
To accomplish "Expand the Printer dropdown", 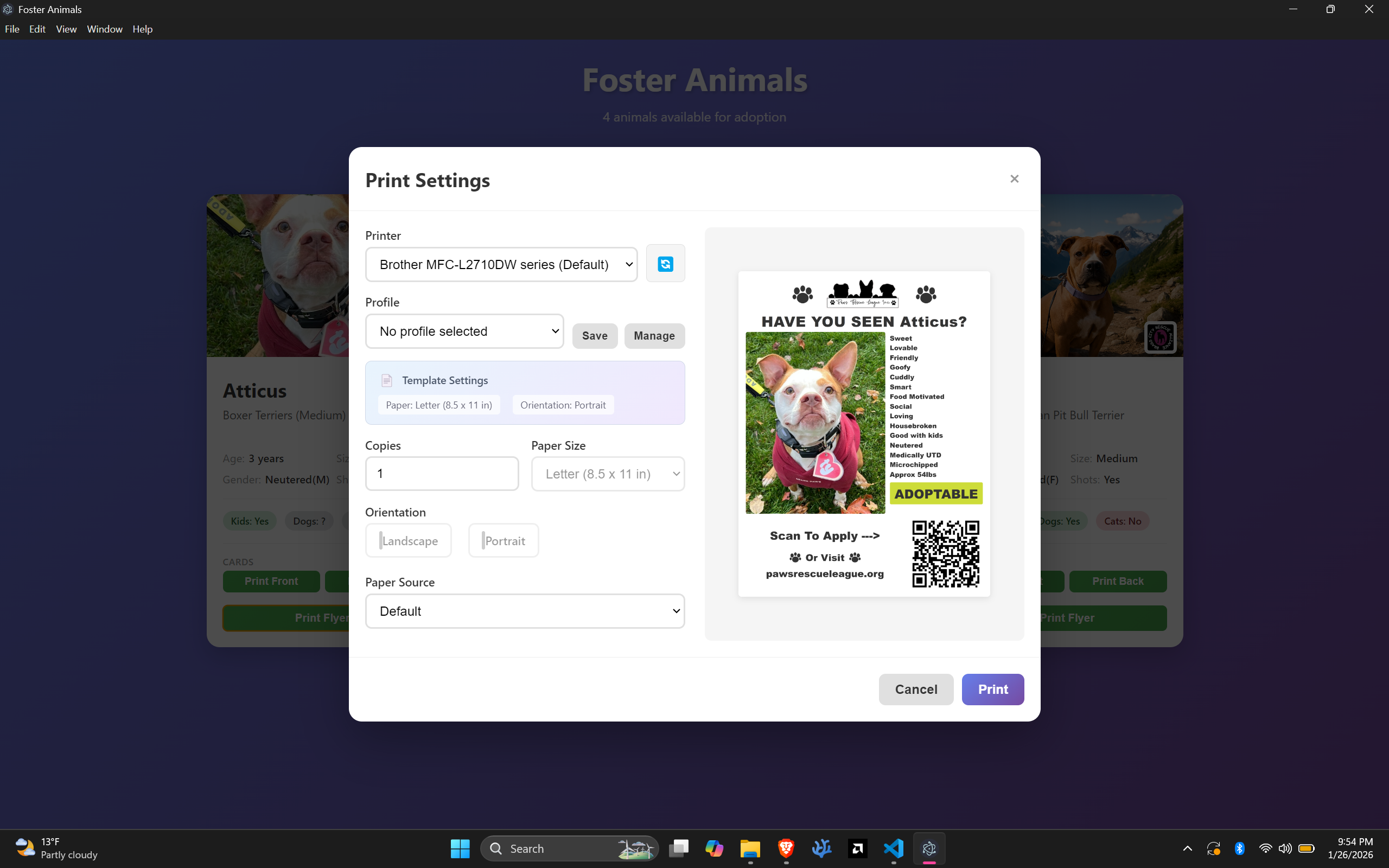I will (x=501, y=265).
